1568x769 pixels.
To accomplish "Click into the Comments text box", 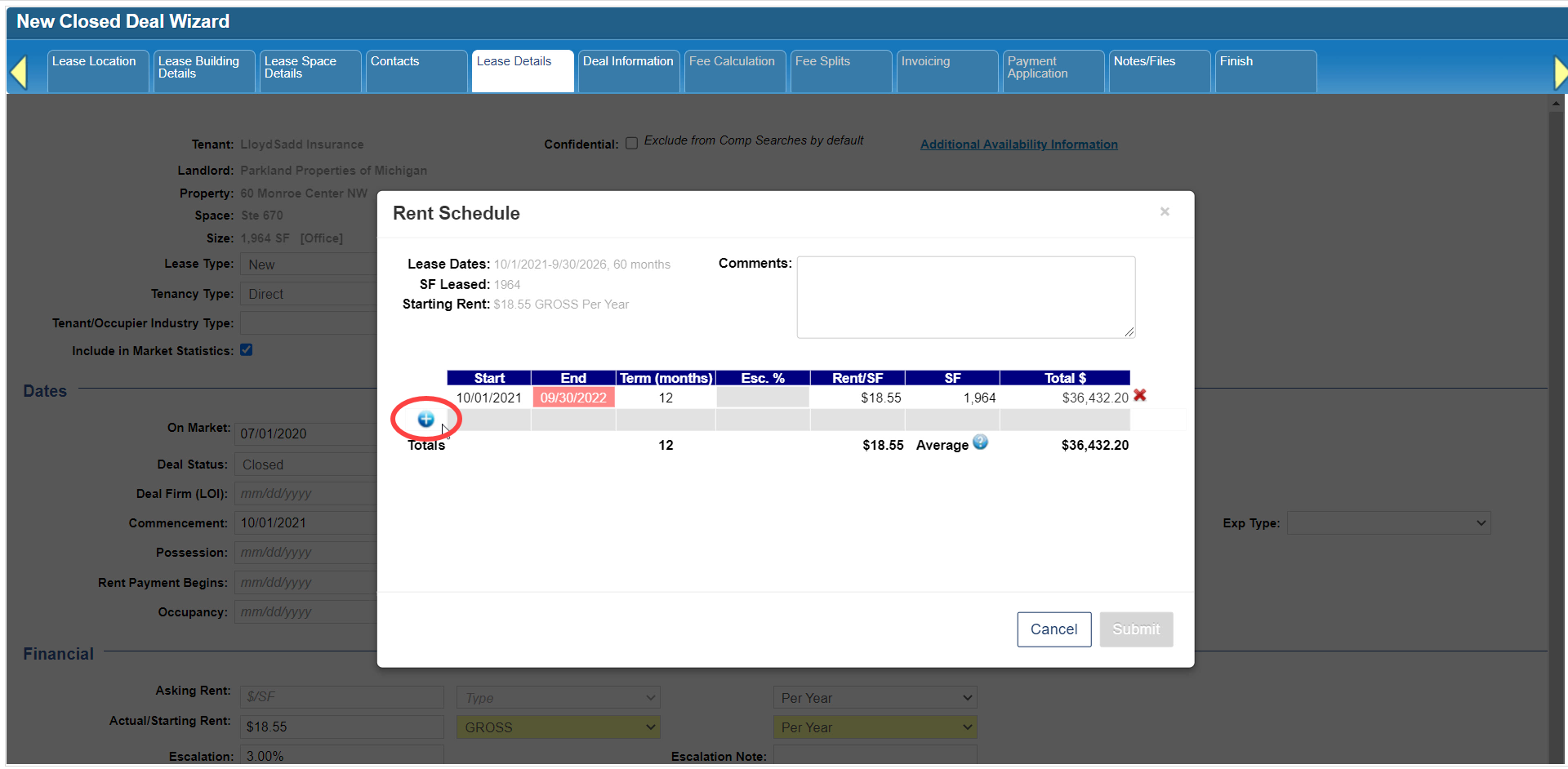I will click(x=965, y=297).
